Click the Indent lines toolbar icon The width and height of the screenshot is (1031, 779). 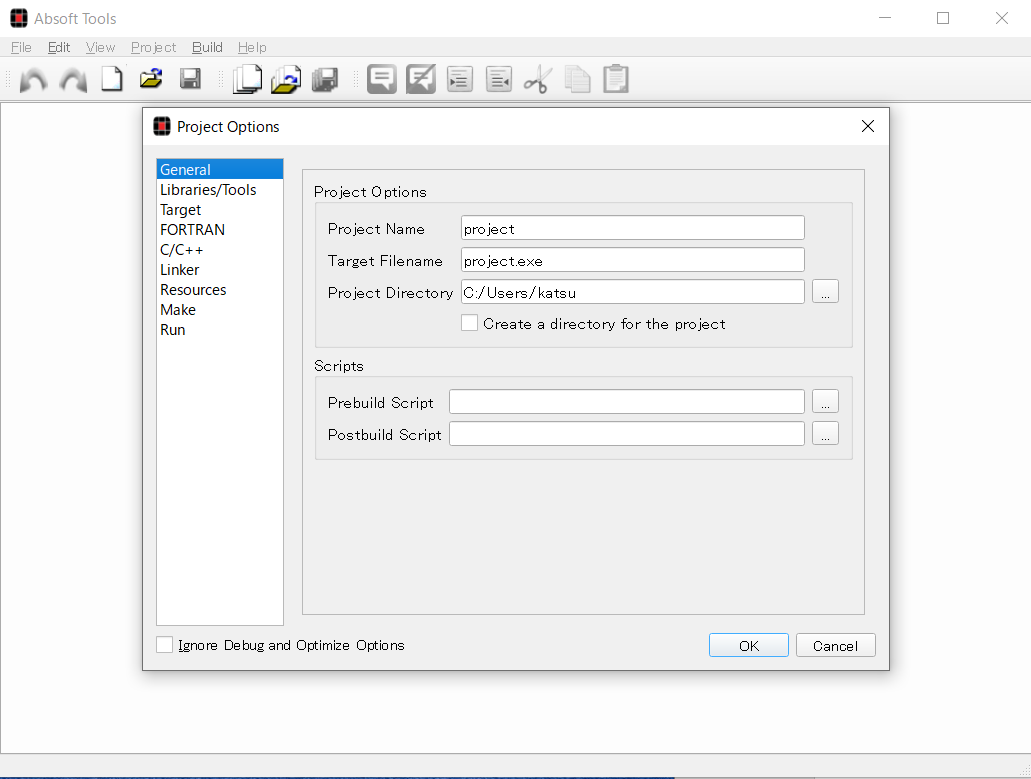click(460, 79)
